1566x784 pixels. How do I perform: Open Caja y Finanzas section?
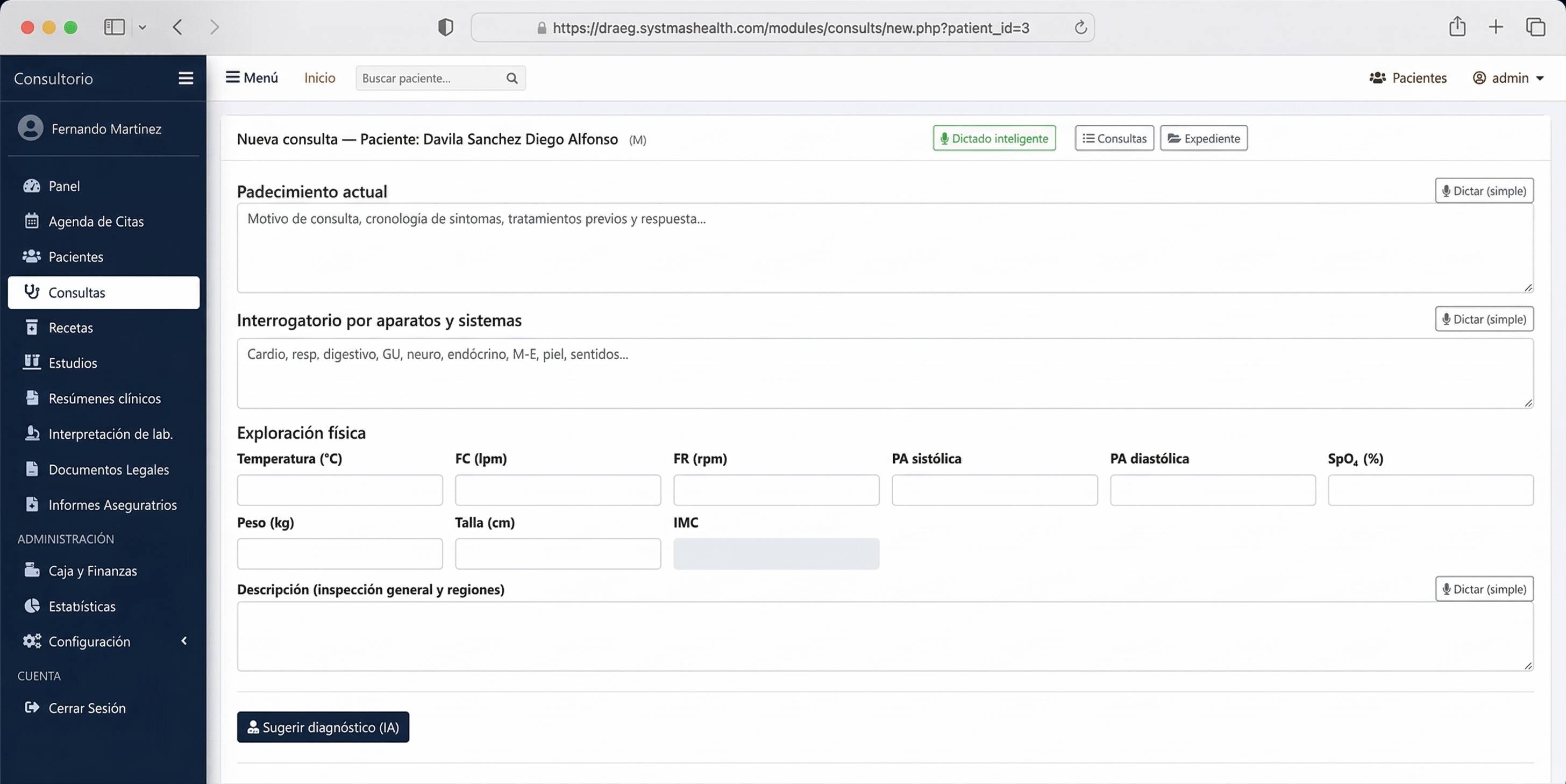click(92, 571)
